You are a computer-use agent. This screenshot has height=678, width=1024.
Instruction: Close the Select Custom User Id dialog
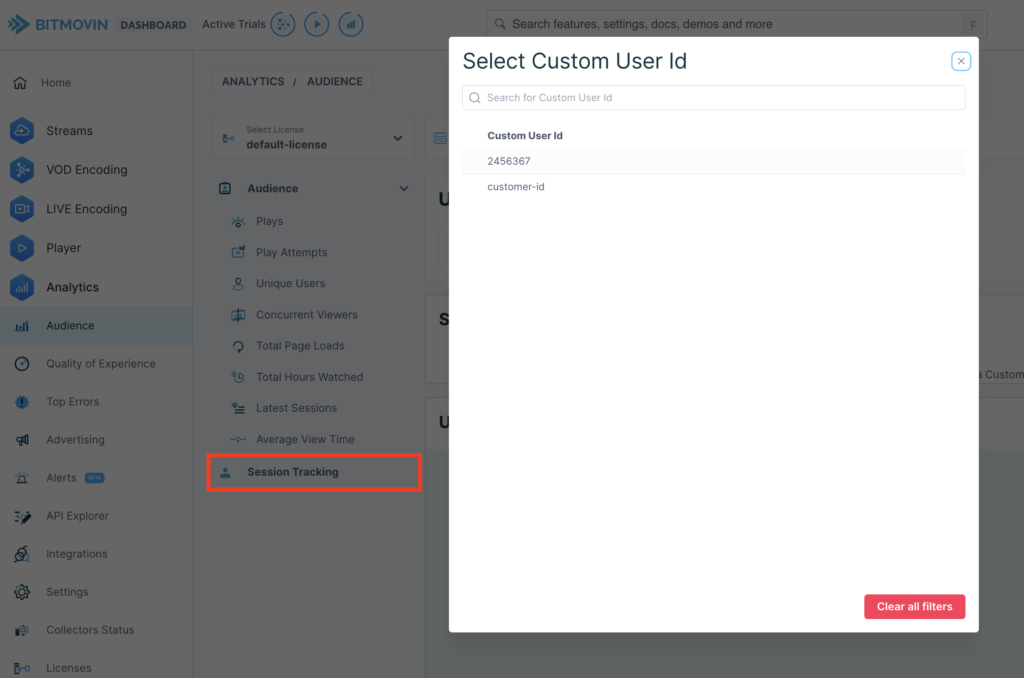click(x=961, y=61)
